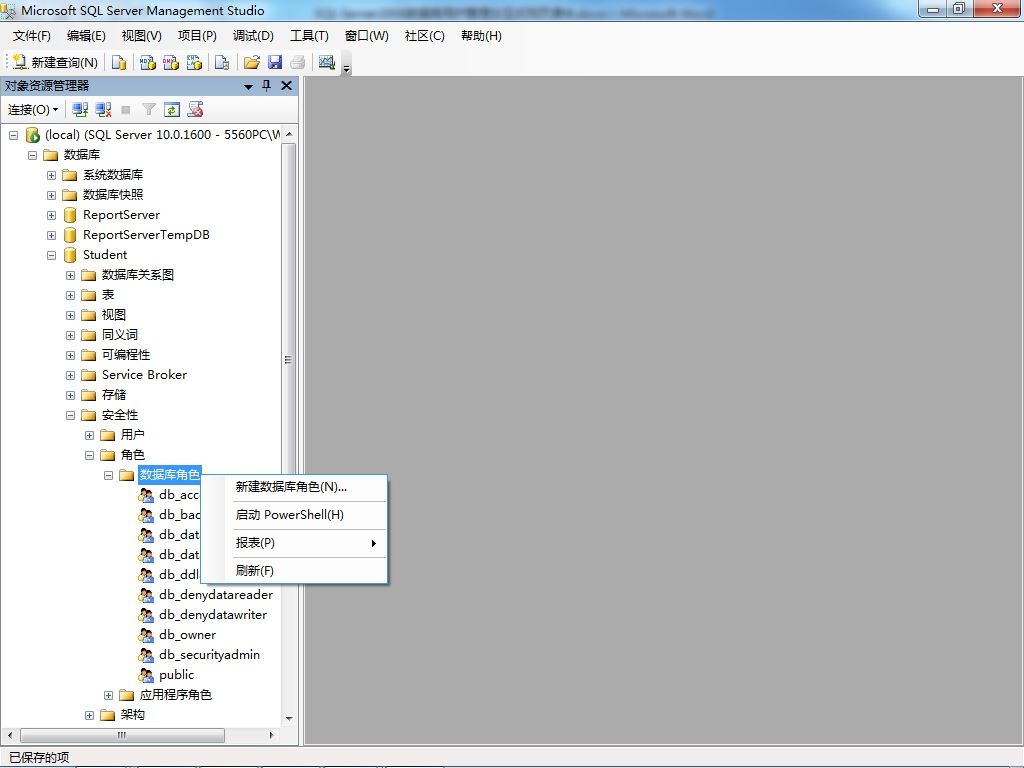Click the Database Engine Query icon

pos(119,62)
